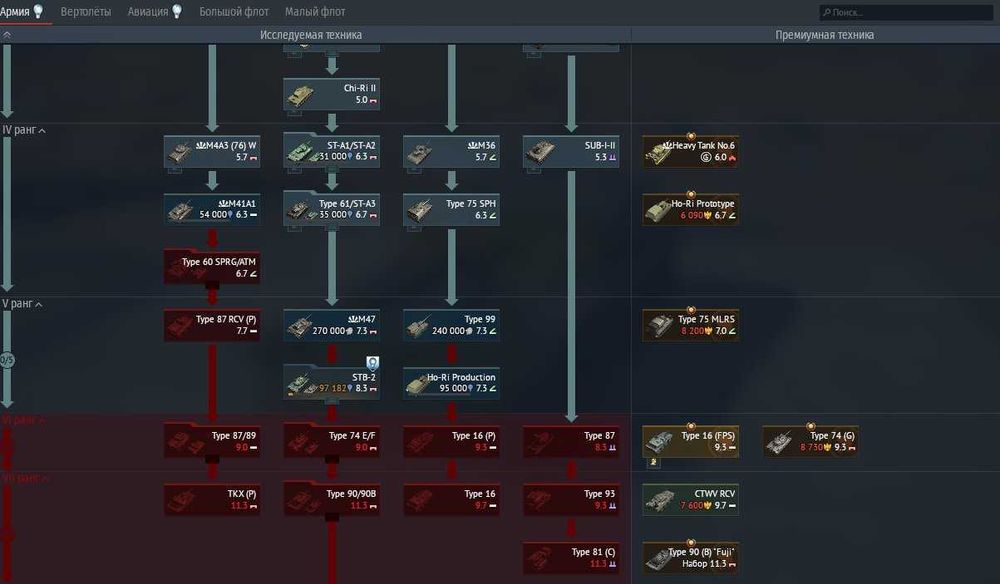
Task: Open the Вертолёты tab
Action: tap(85, 11)
